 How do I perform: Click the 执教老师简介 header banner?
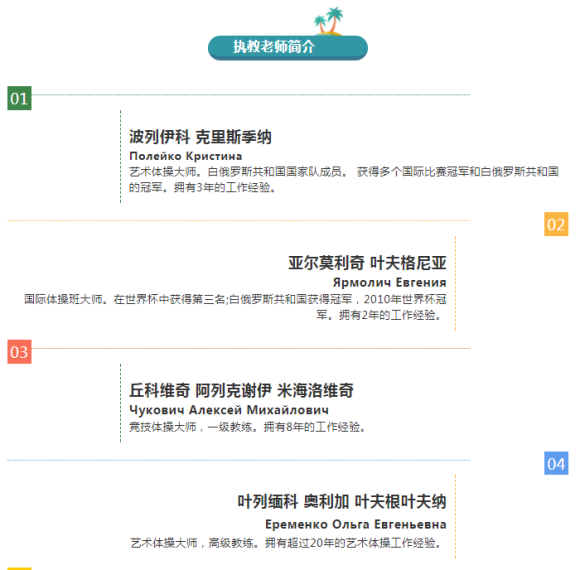pos(288,47)
